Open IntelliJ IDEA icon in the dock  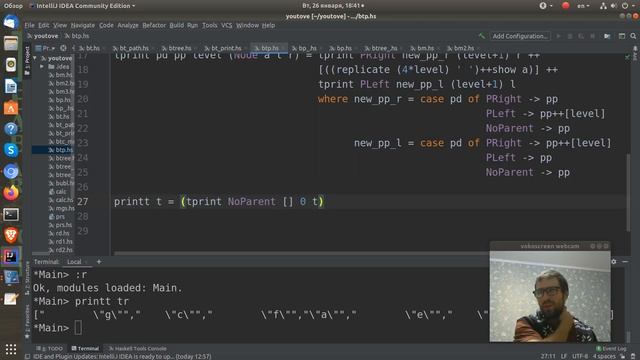[11, 256]
